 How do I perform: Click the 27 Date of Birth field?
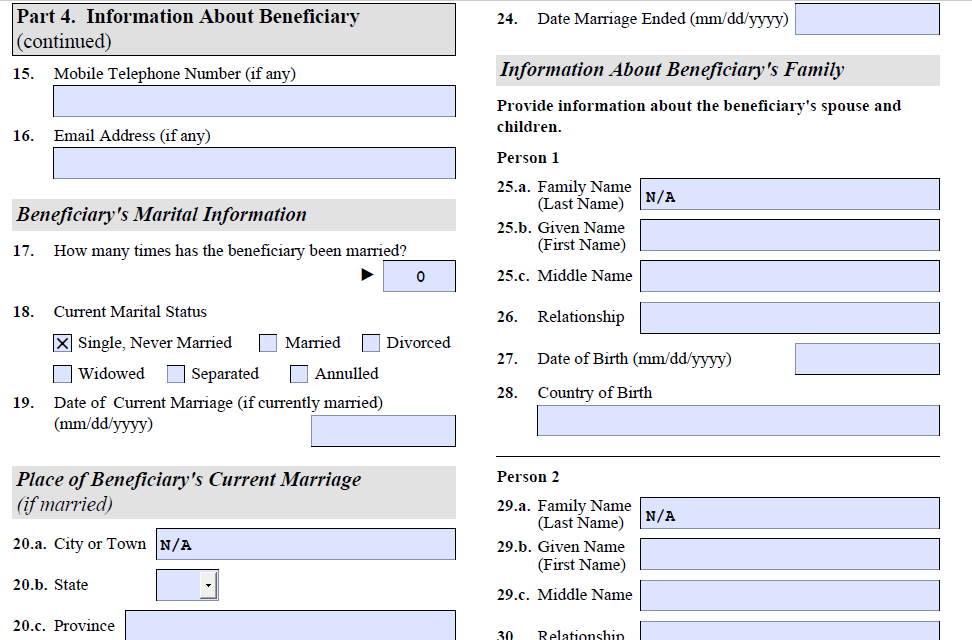click(867, 359)
